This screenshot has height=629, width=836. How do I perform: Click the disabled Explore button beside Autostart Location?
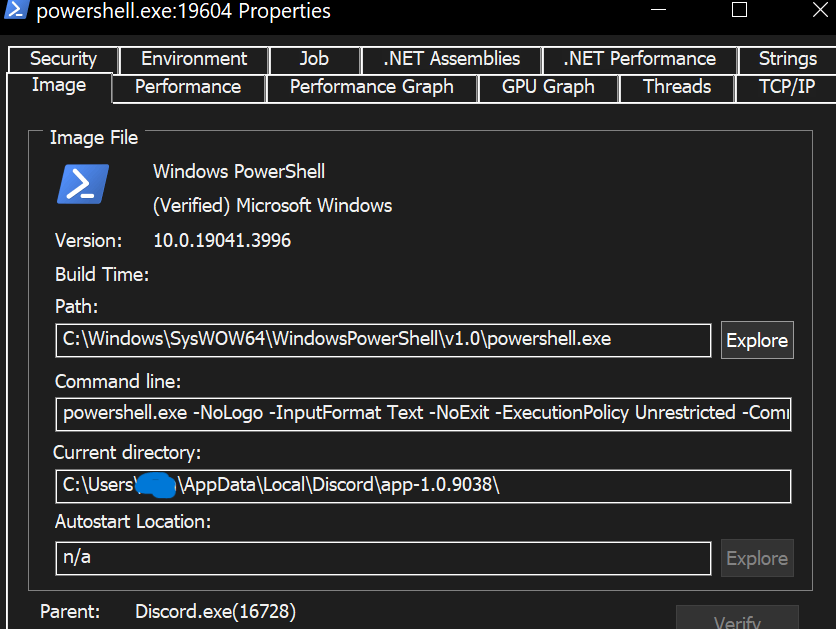pyautogui.click(x=757, y=558)
